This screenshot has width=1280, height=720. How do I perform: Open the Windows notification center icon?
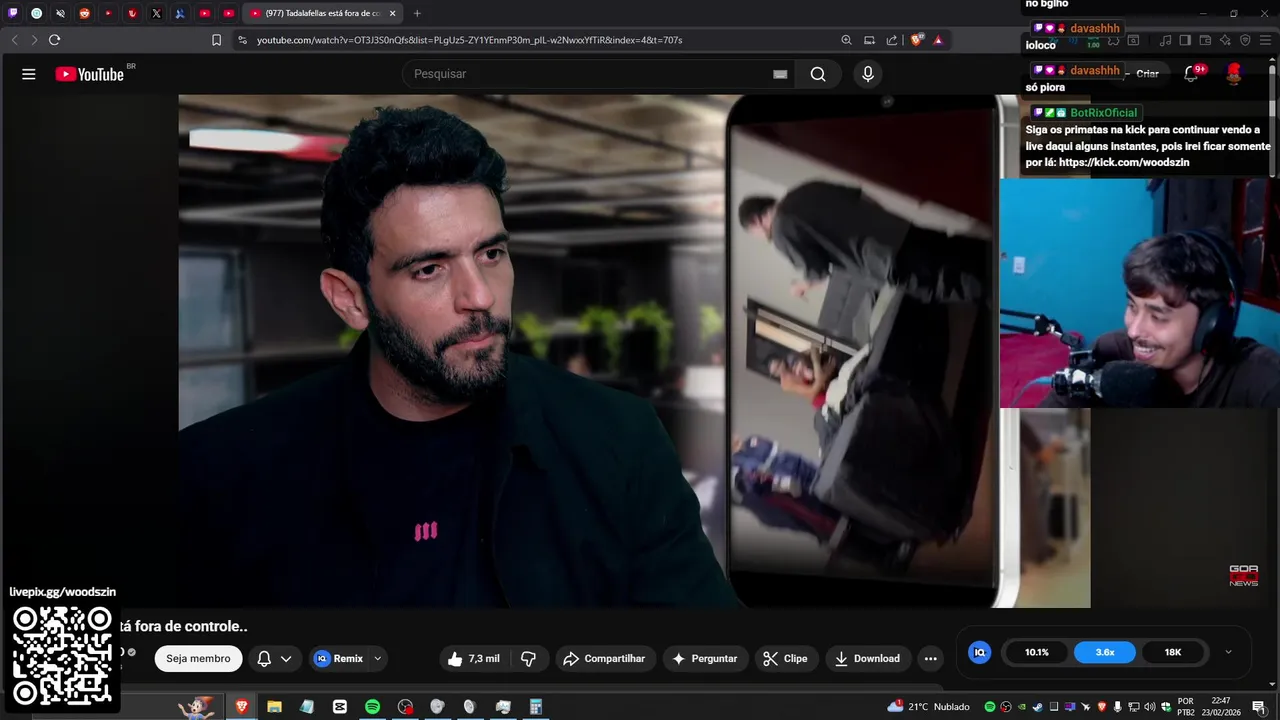pos(1259,706)
